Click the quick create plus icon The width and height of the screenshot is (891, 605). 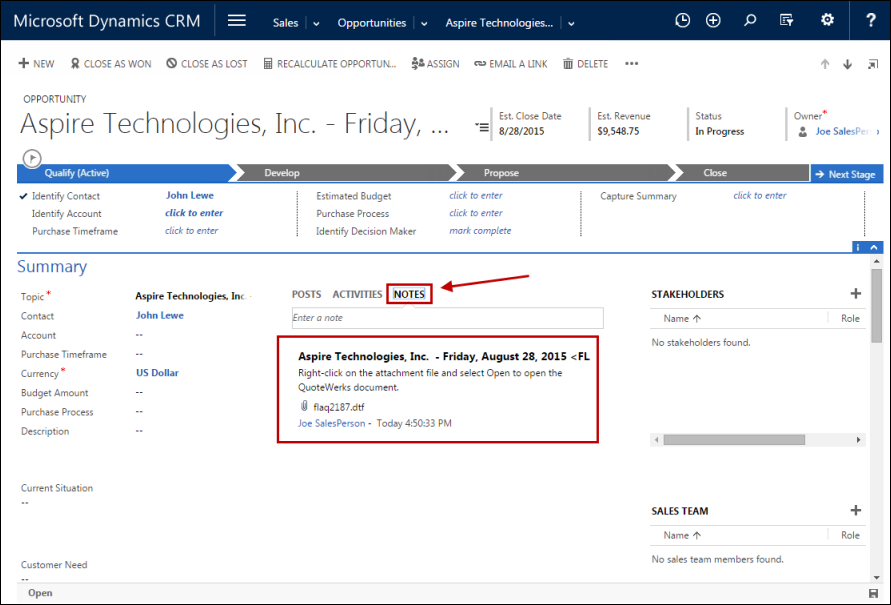coord(713,21)
